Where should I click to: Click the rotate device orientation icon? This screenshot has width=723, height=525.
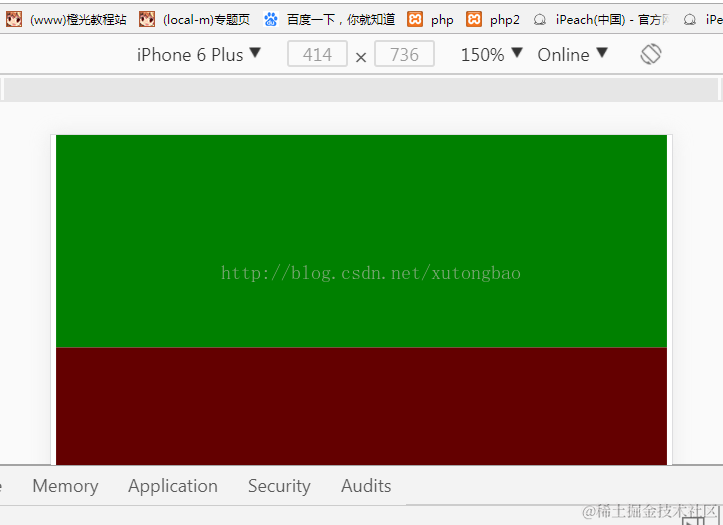(x=651, y=54)
